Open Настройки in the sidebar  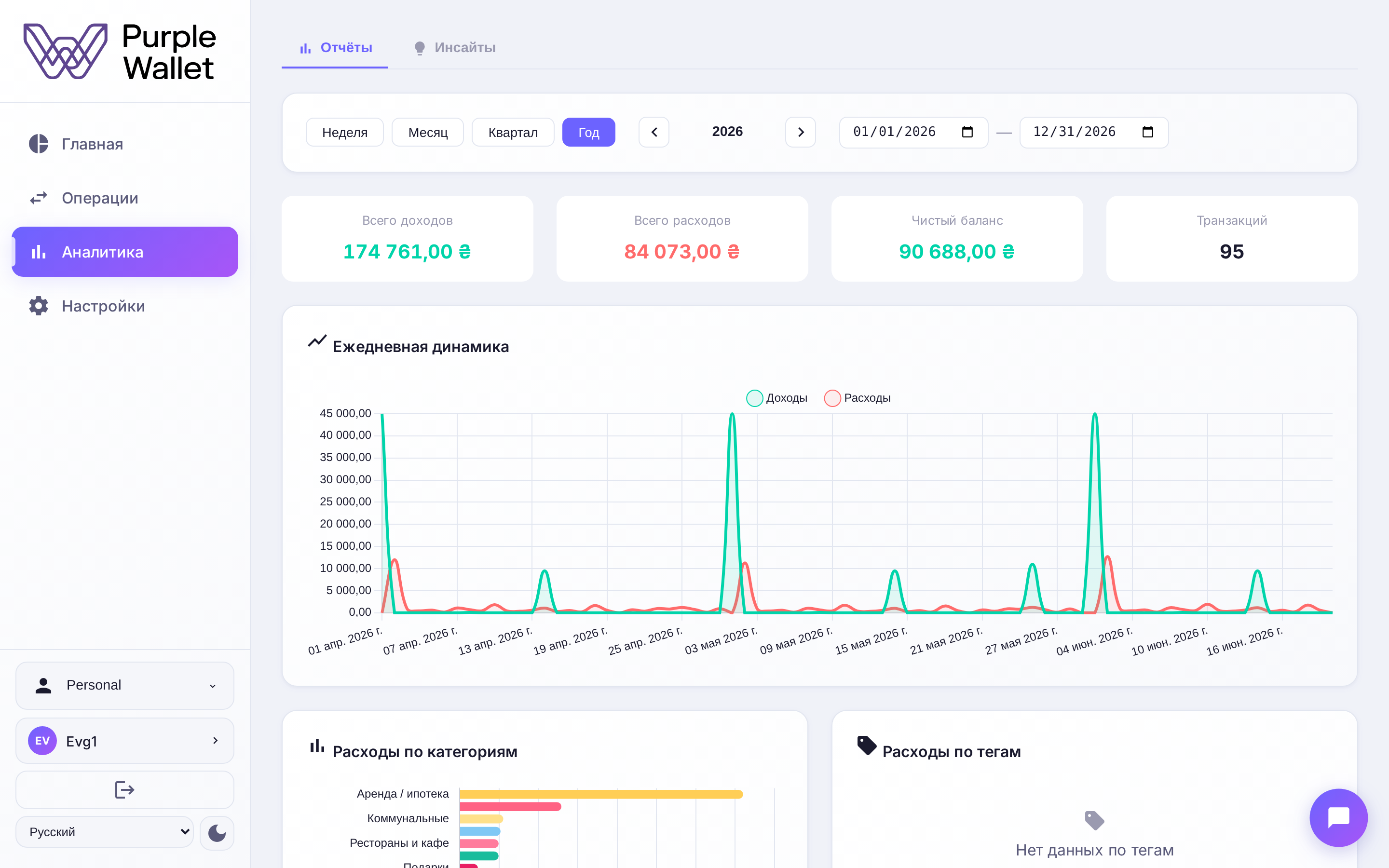[124, 306]
